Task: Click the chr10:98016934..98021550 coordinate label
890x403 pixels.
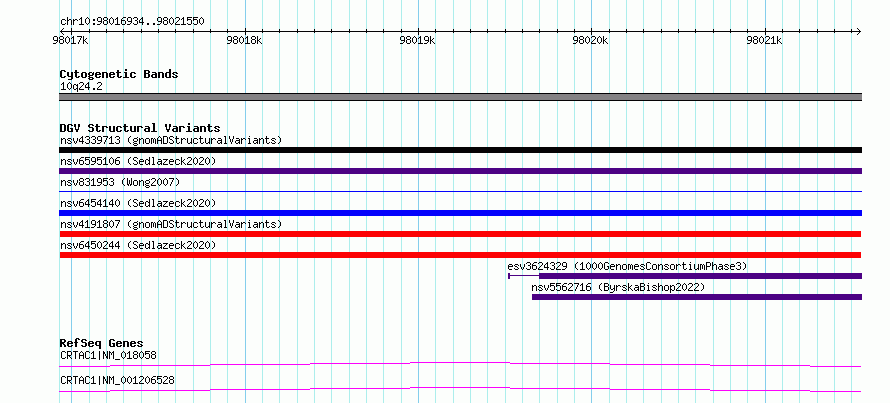Action: pos(132,22)
